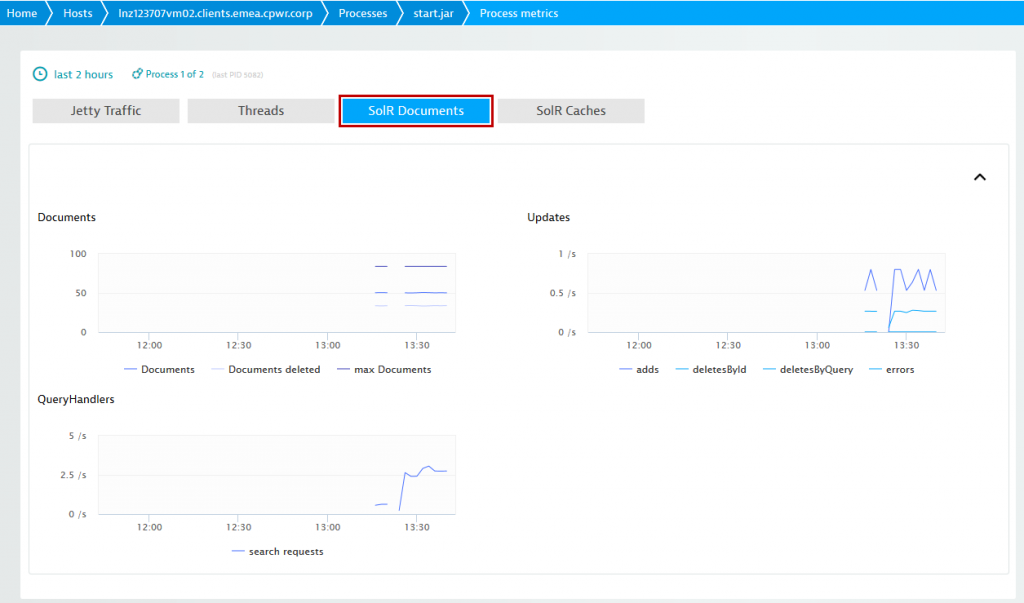Switch to the Threads tab
The height and width of the screenshot is (603, 1024).
coord(261,110)
